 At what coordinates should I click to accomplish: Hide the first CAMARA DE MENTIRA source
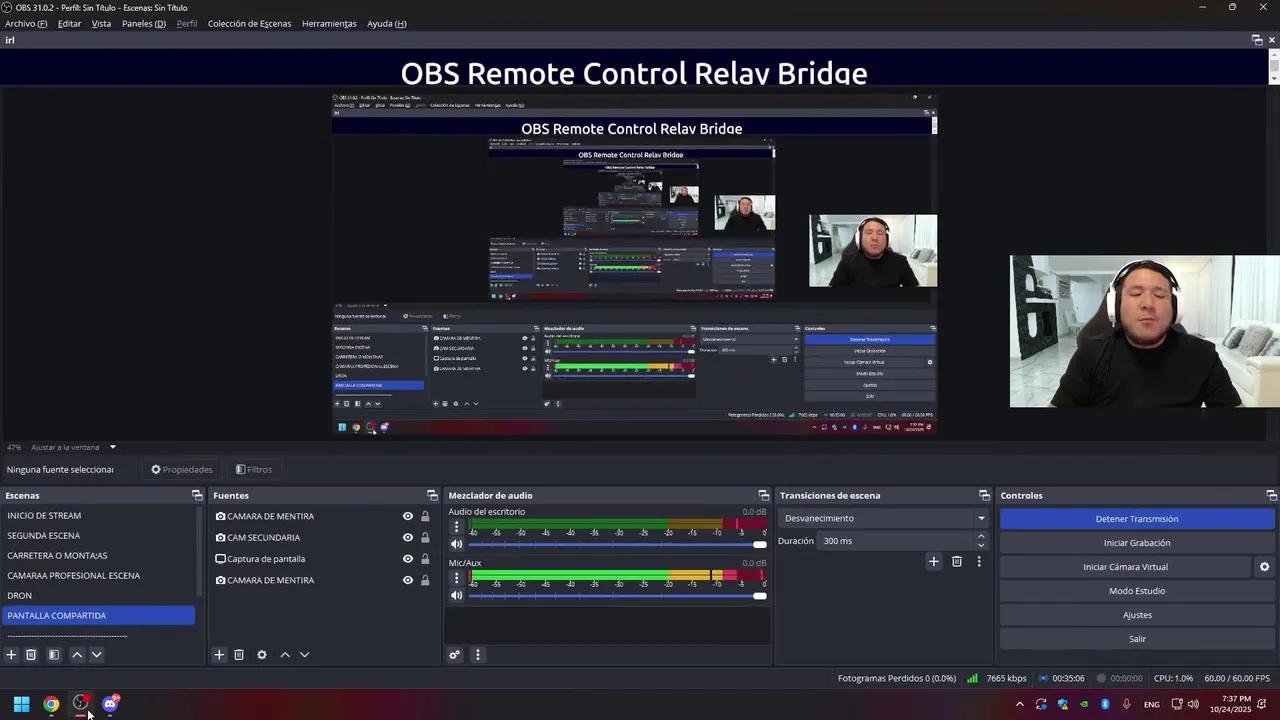coord(408,516)
